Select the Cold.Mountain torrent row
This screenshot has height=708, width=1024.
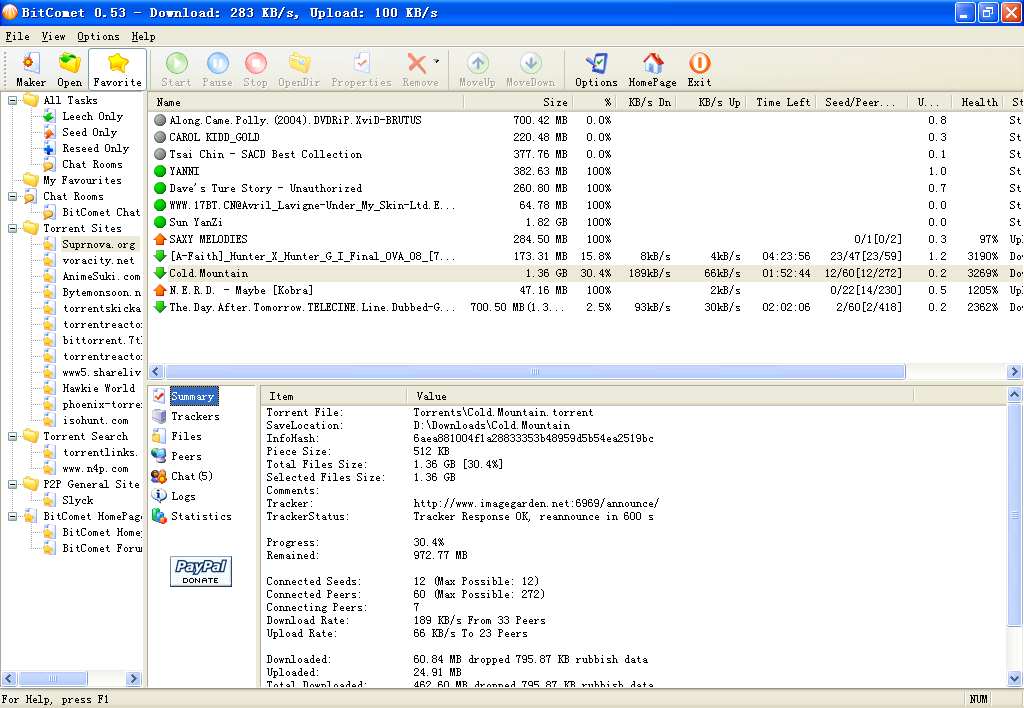pos(208,274)
